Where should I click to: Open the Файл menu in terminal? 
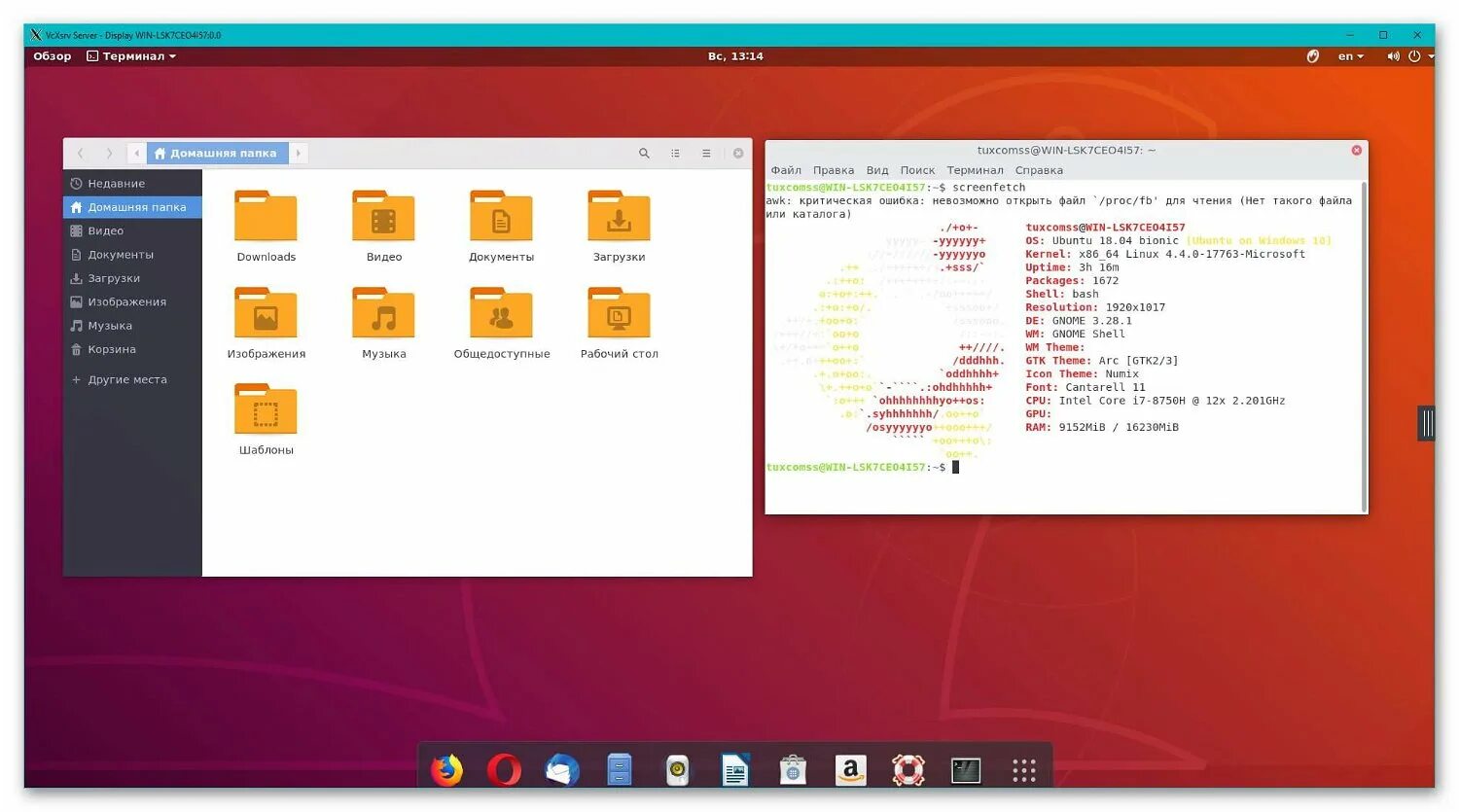point(786,170)
